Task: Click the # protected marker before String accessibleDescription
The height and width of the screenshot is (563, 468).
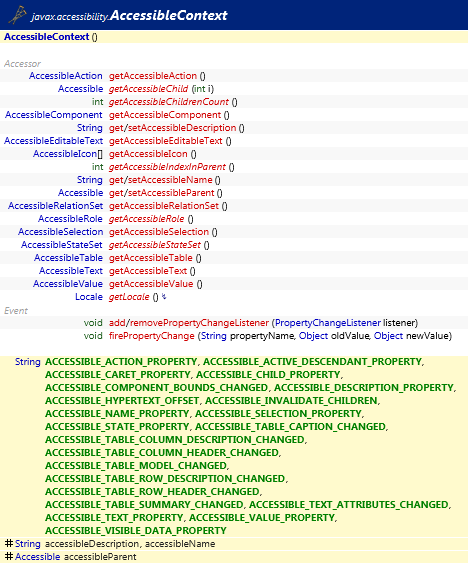Action: 9,543
